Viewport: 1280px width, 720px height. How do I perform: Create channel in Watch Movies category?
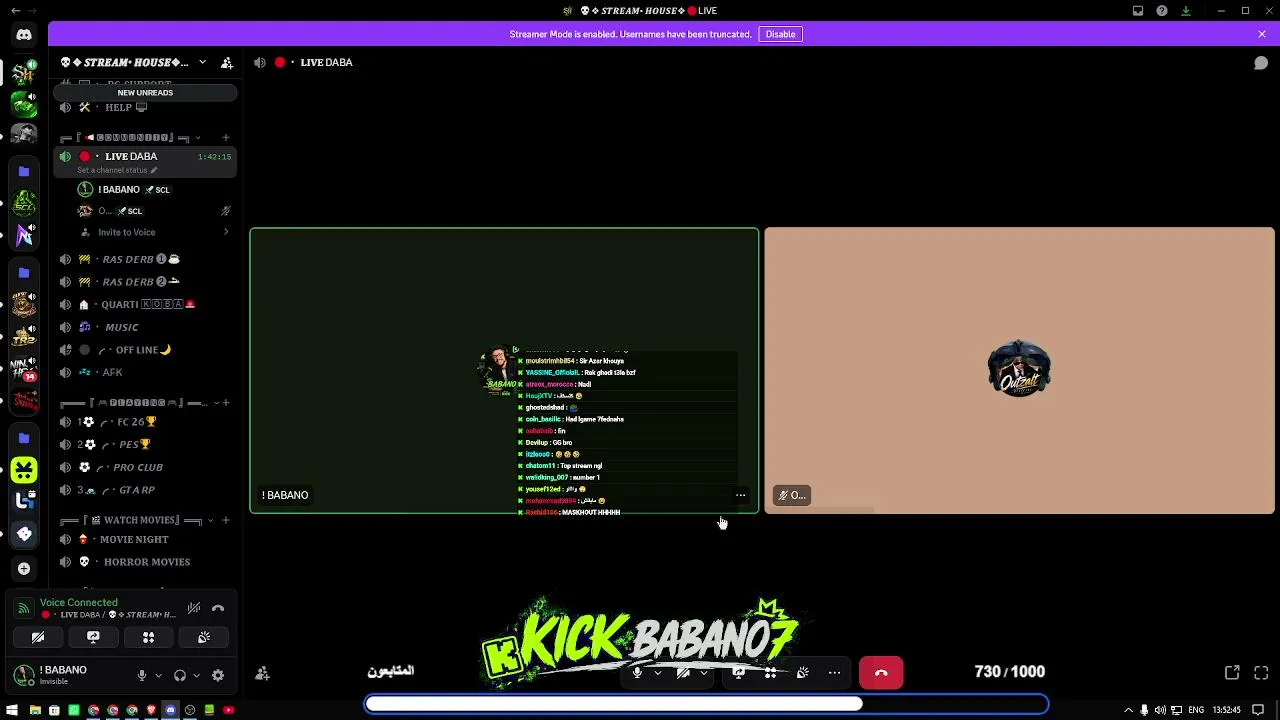pyautogui.click(x=225, y=520)
